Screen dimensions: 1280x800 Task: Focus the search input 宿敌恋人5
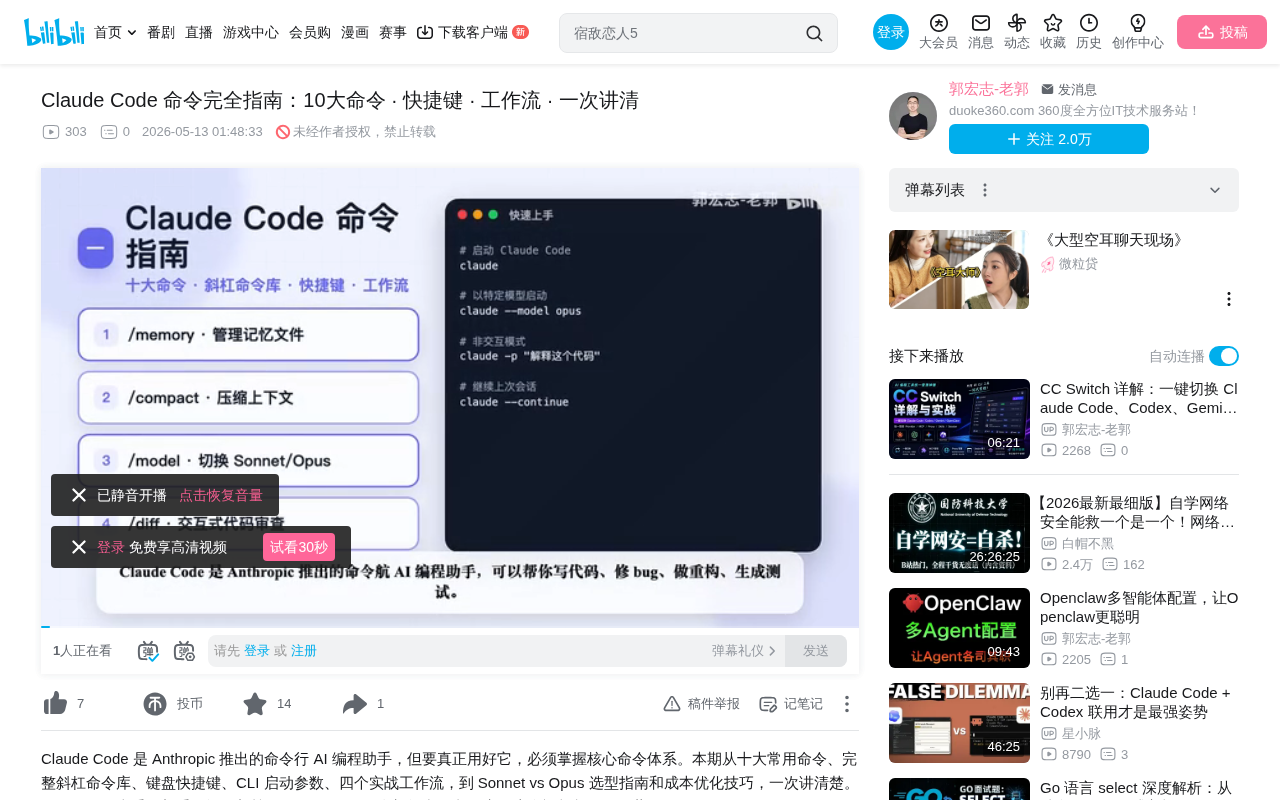[x=685, y=33]
